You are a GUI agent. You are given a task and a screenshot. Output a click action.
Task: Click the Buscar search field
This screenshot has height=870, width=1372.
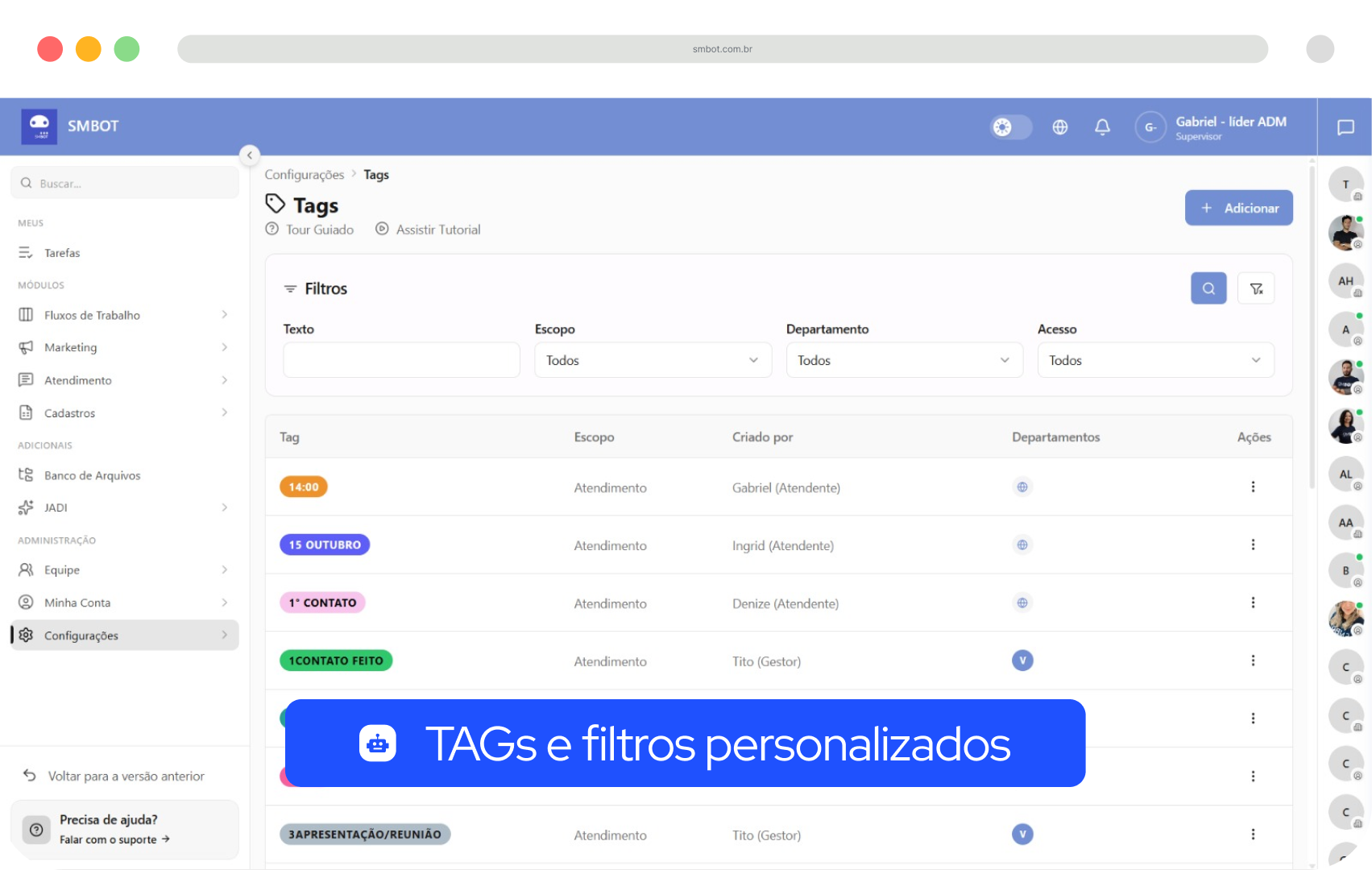(x=125, y=183)
